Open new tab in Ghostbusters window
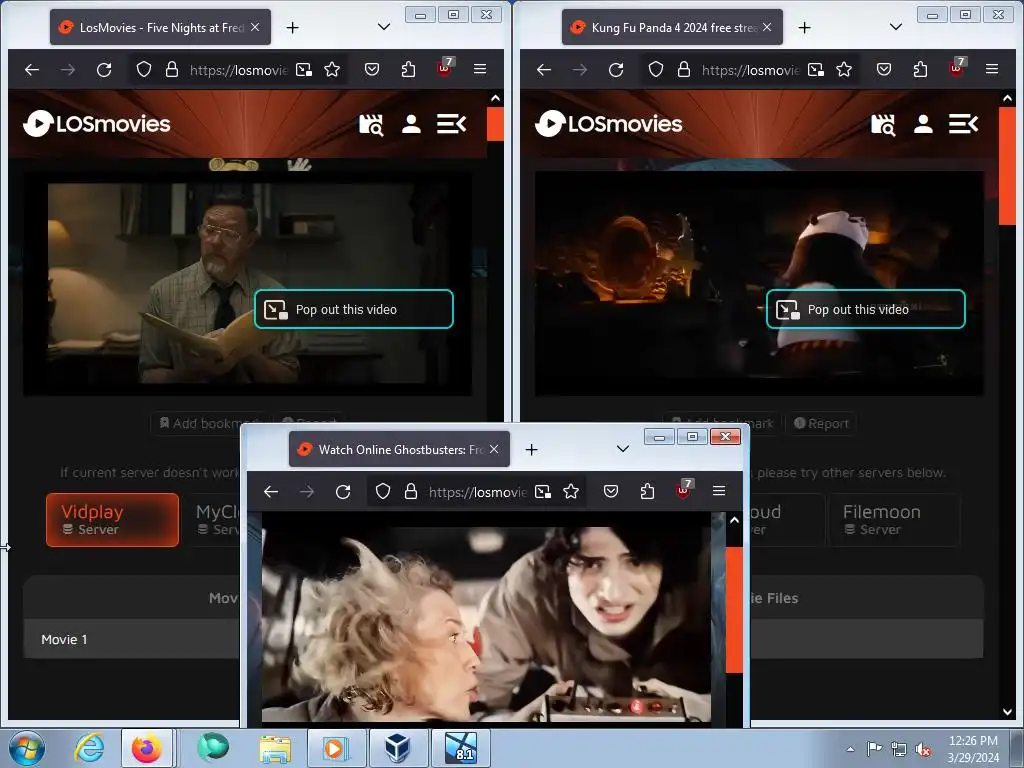 pos(532,449)
